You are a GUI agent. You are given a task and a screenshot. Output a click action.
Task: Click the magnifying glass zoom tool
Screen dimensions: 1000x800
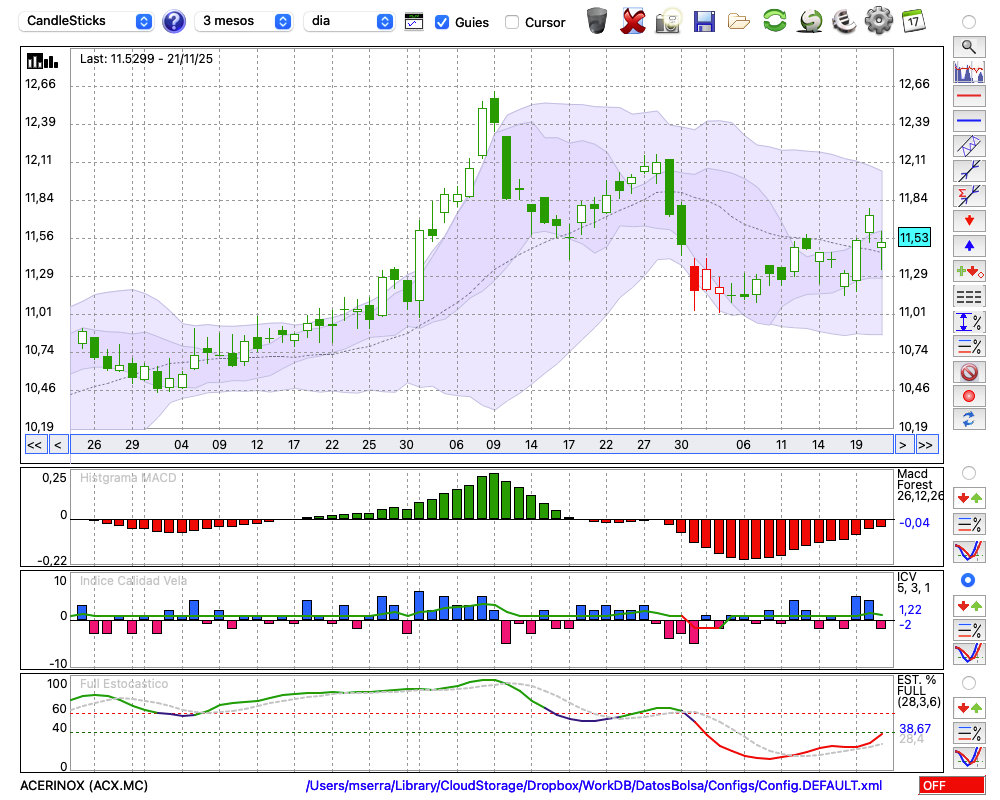click(968, 46)
